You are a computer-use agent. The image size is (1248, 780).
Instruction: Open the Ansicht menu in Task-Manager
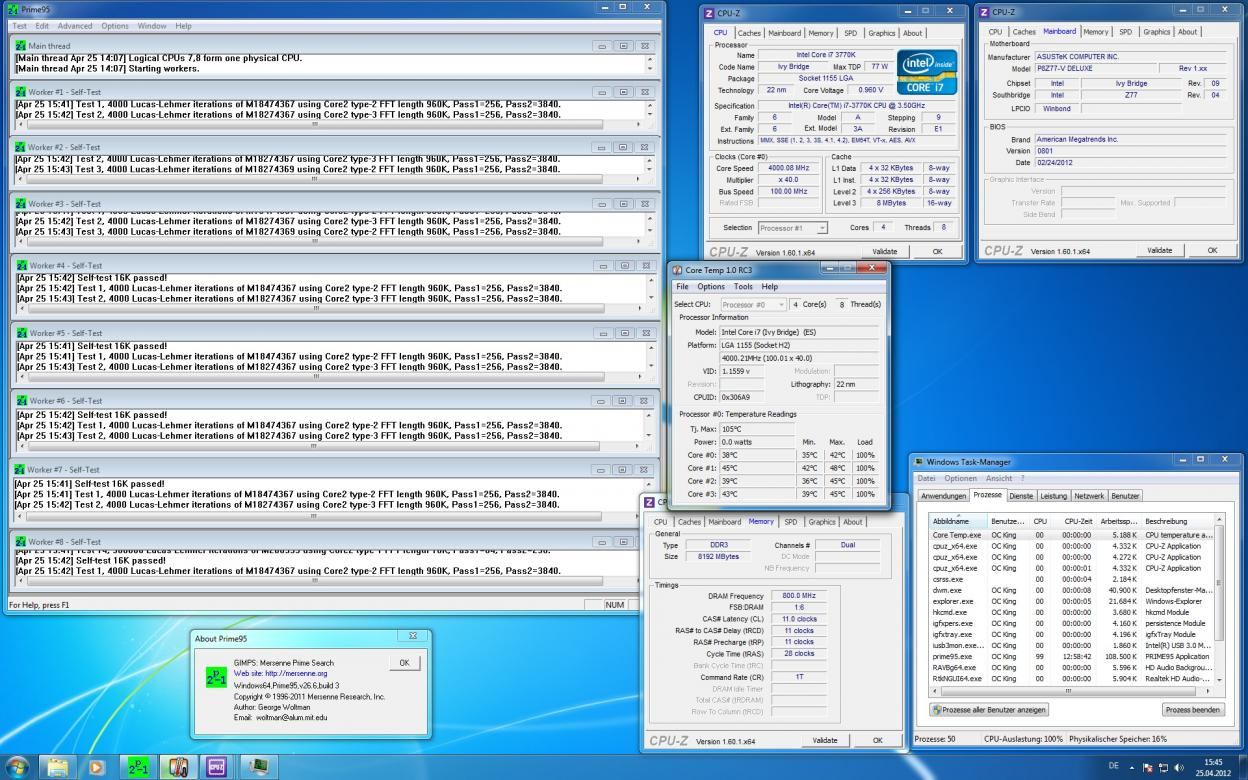[999, 478]
